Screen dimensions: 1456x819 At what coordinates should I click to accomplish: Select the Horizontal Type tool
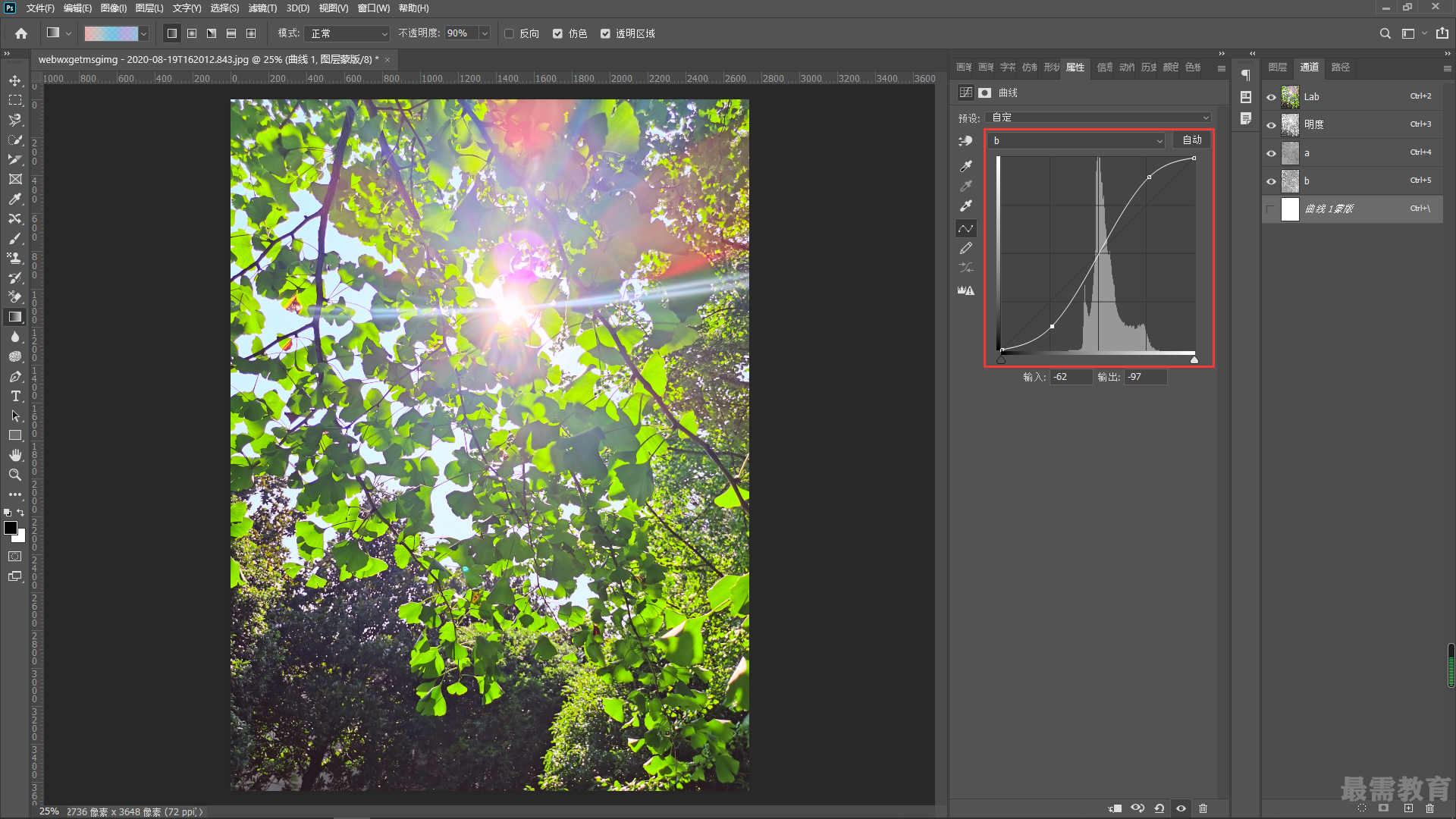(15, 396)
